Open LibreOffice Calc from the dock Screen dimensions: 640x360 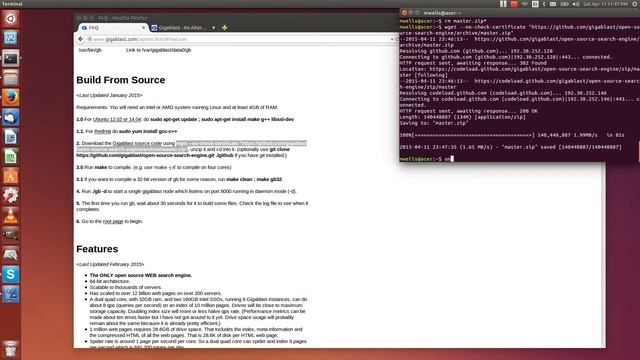tap(11, 157)
